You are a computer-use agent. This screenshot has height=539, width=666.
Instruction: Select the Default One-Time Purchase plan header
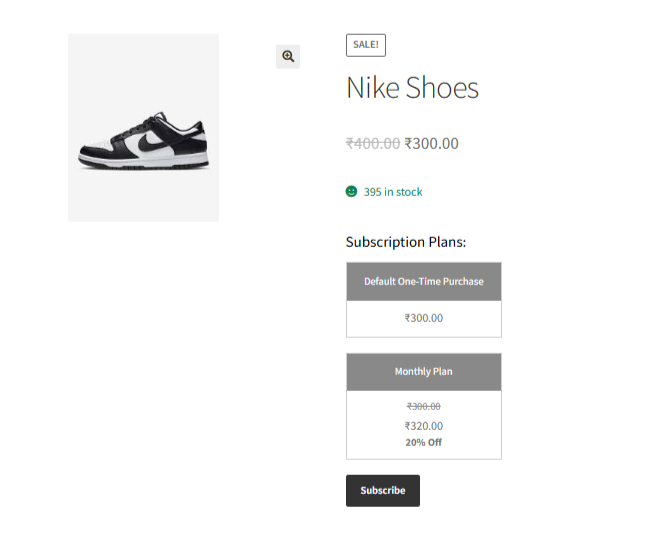(423, 282)
